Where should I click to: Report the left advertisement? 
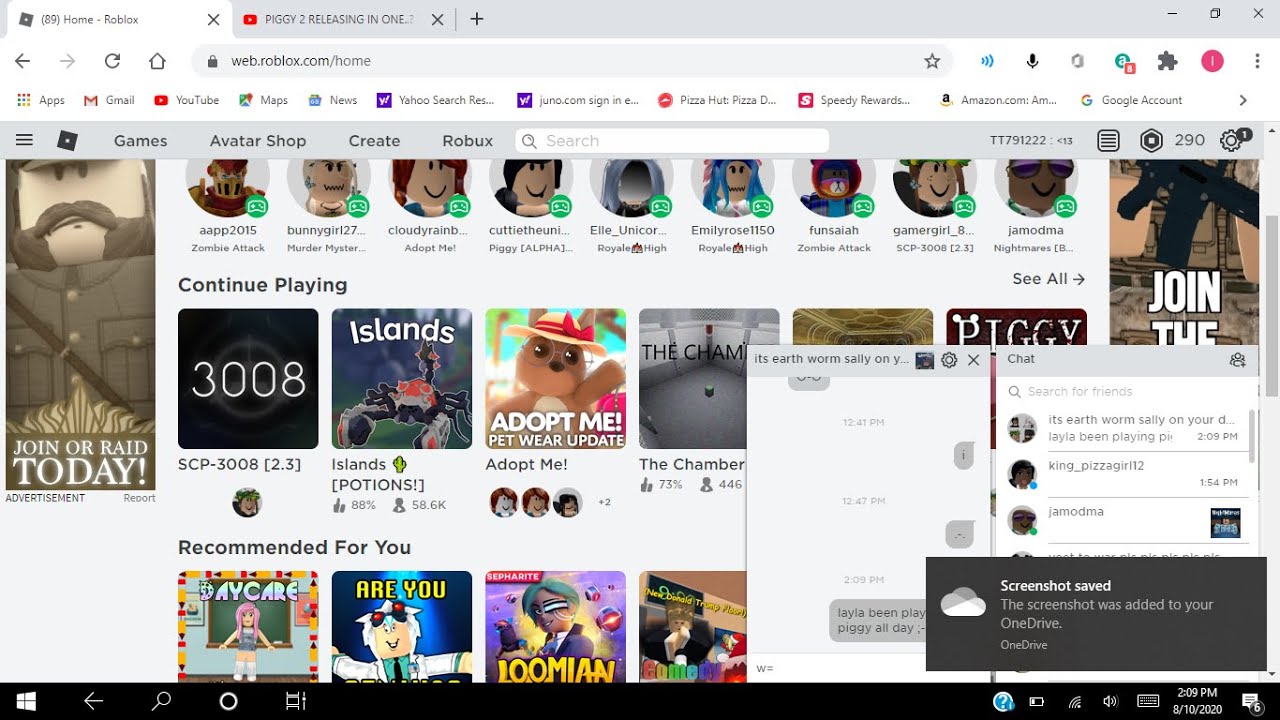point(139,498)
